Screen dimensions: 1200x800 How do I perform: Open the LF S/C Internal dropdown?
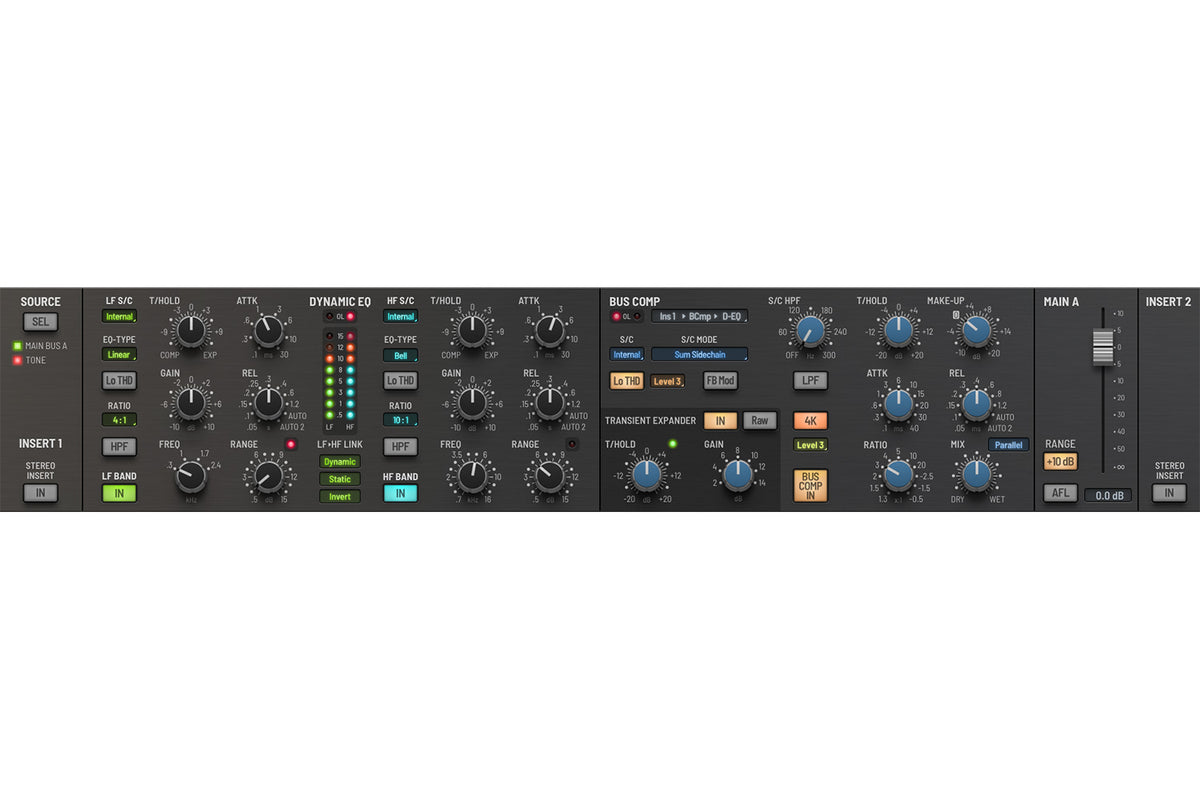click(x=119, y=317)
